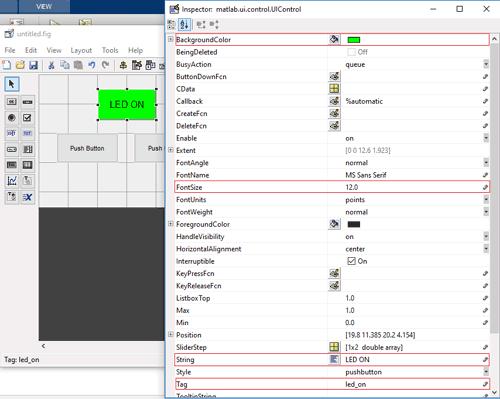Open the Menu Editor icon

137,65
